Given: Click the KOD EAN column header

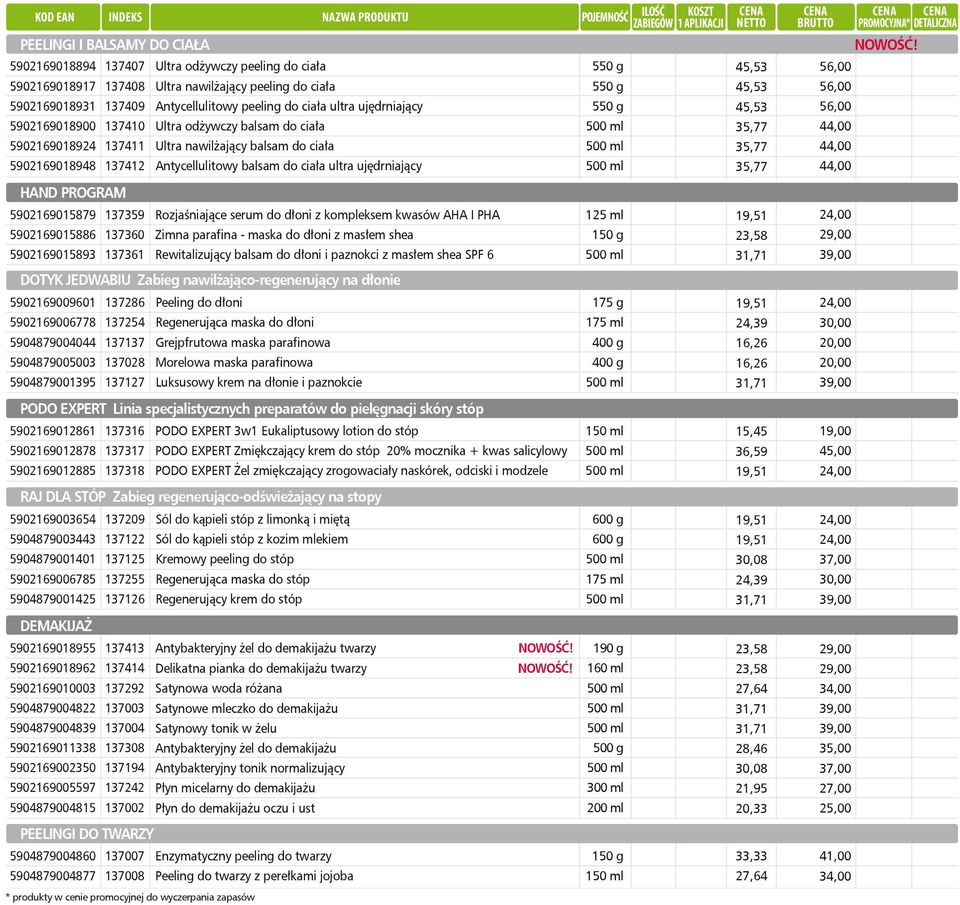Looking at the screenshot, I should pos(53,17).
